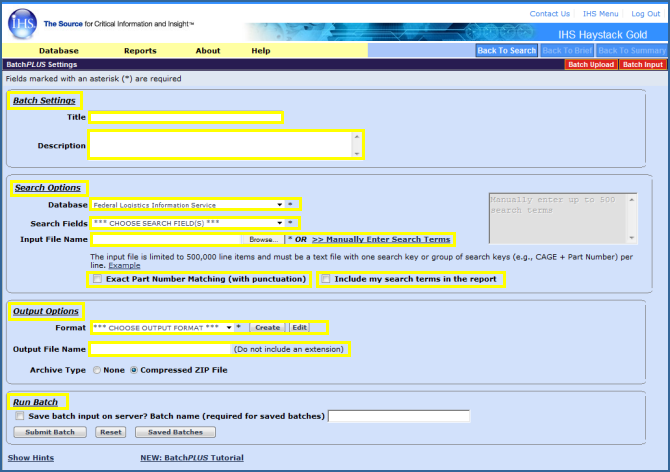Open the Database menu

coord(59,51)
